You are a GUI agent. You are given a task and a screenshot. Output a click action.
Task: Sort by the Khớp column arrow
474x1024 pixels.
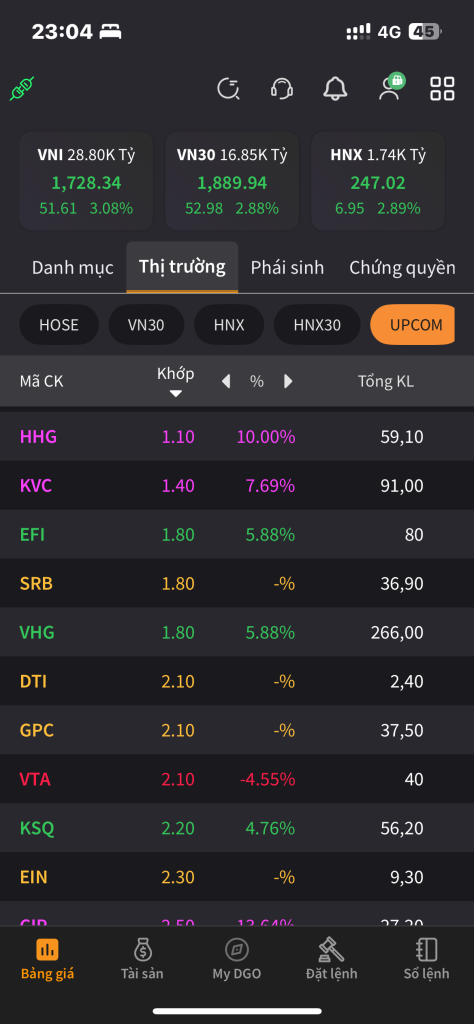tap(176, 393)
